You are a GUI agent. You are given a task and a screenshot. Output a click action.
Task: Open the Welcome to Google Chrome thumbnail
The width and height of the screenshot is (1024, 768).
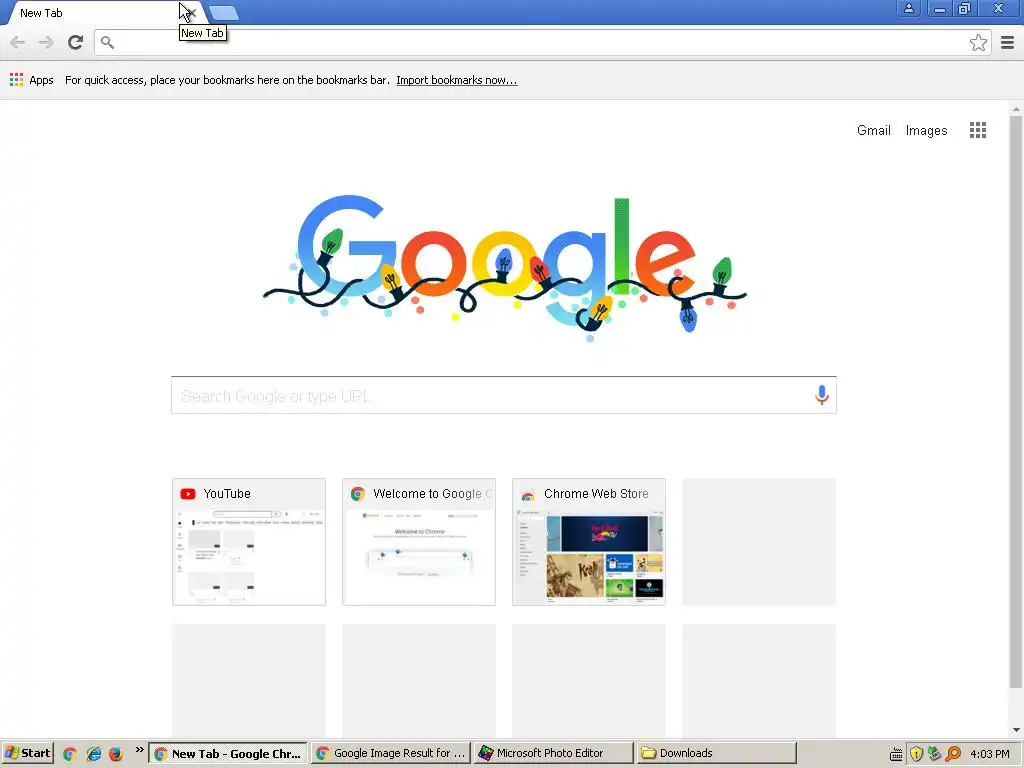coord(419,542)
